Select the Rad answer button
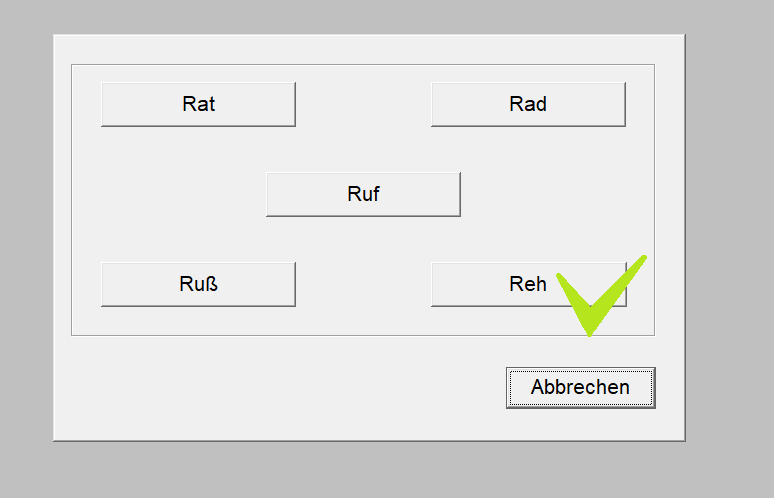Viewport: 774px width, 498px height. (x=528, y=104)
